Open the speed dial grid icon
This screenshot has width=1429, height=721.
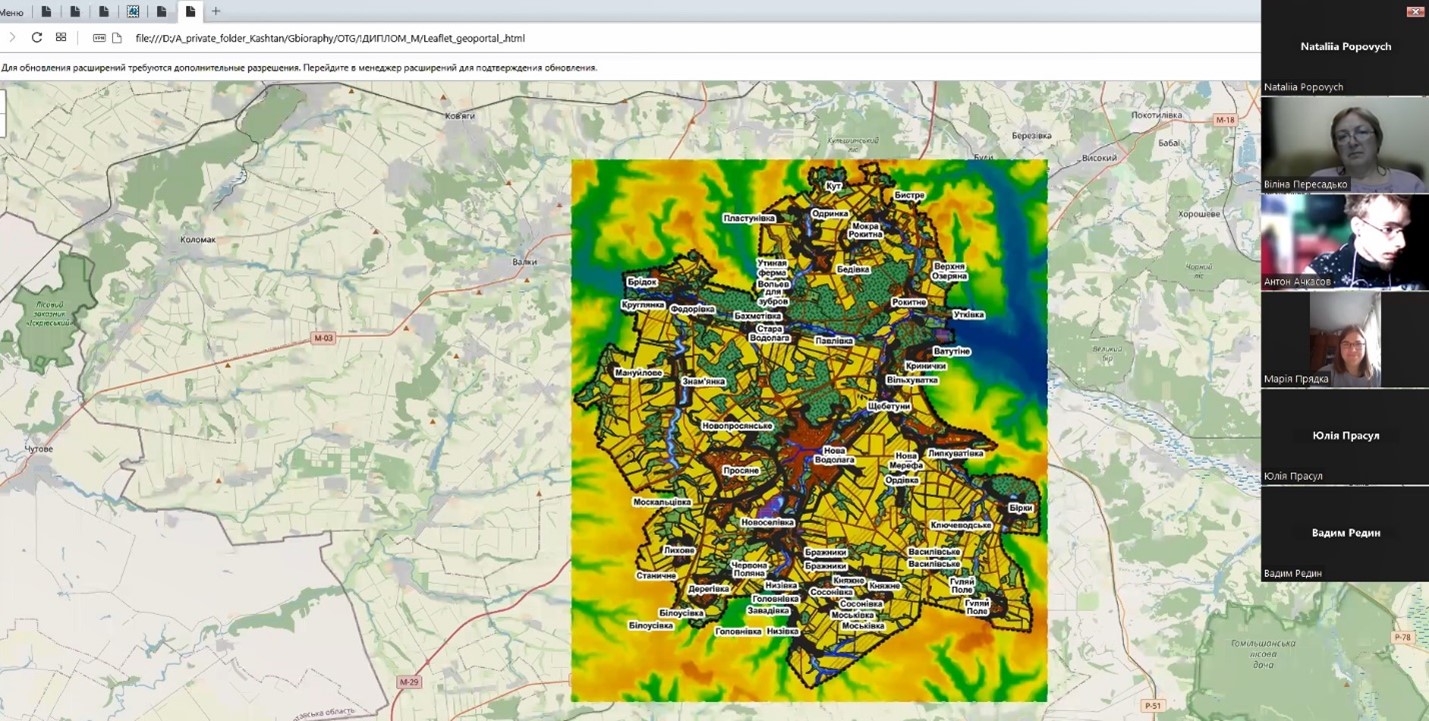click(61, 38)
